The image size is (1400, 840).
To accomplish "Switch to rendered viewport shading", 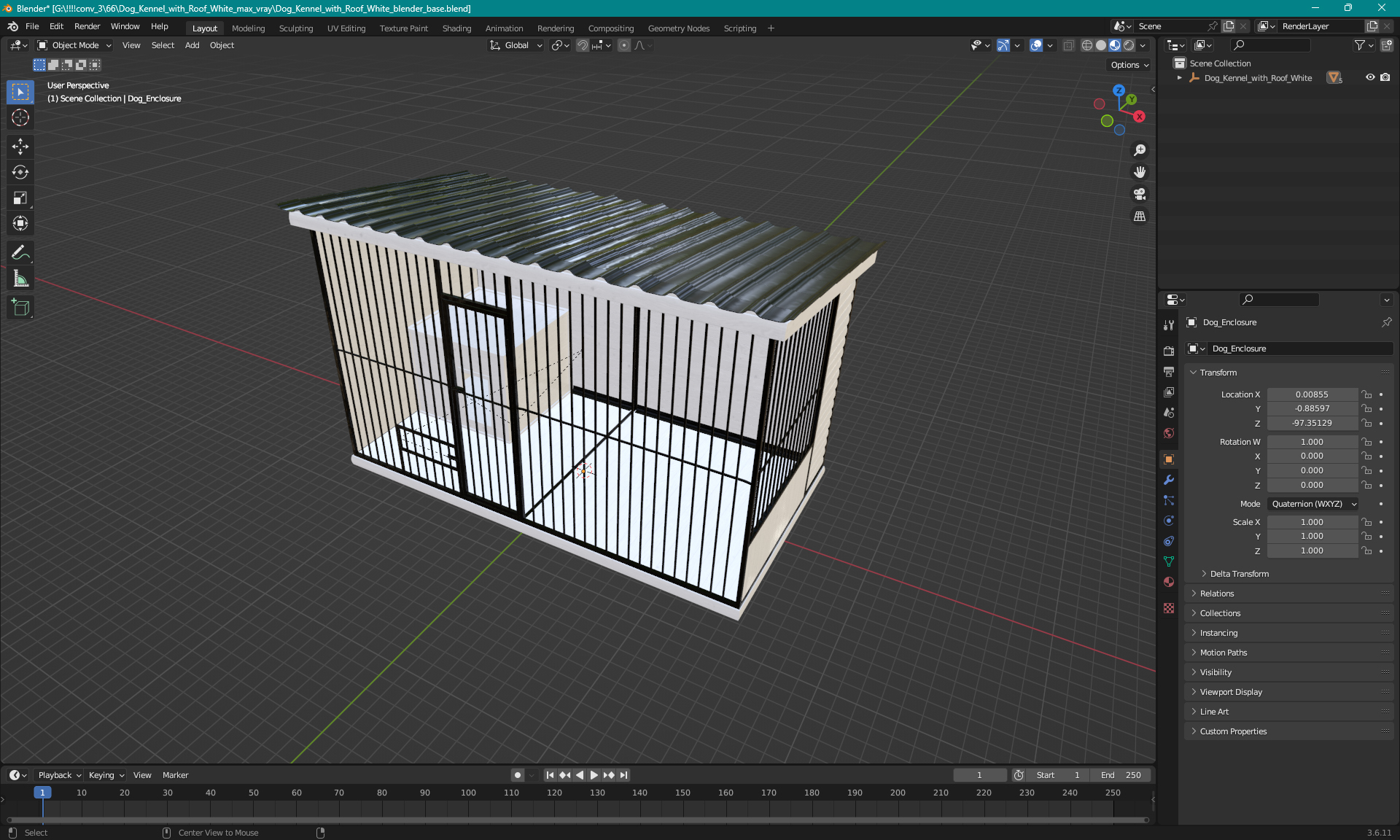I will pyautogui.click(x=1129, y=45).
